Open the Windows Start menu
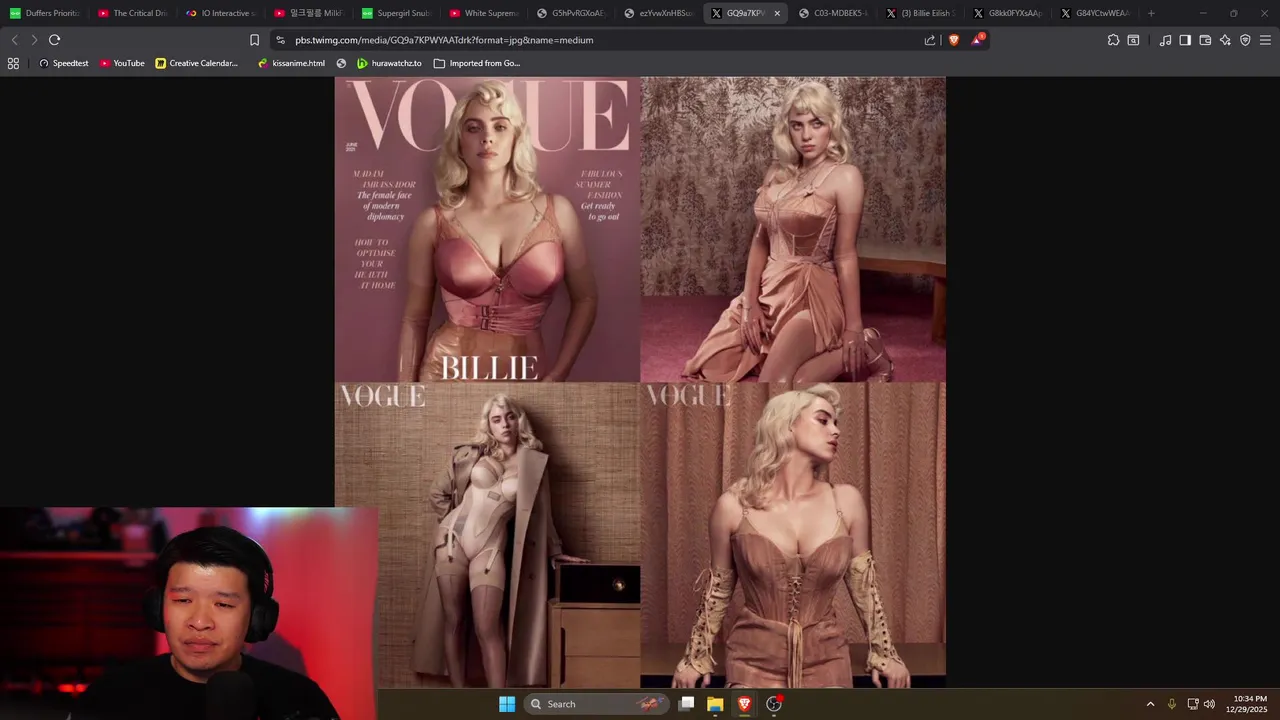The height and width of the screenshot is (720, 1280). pos(507,704)
